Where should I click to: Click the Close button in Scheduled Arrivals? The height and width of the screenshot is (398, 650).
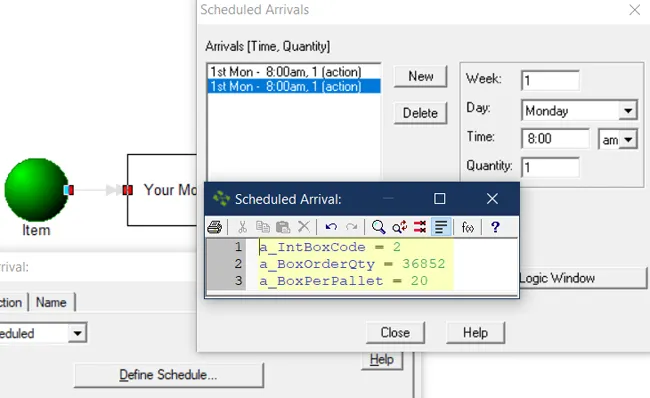395,332
